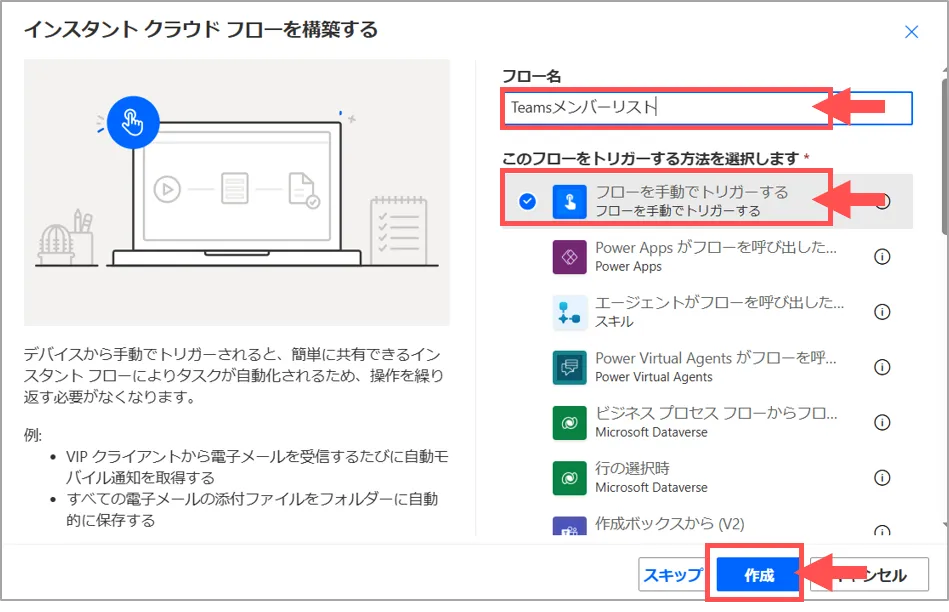Click the manual trigger flow icon
This screenshot has width=949, height=612.
(x=569, y=201)
